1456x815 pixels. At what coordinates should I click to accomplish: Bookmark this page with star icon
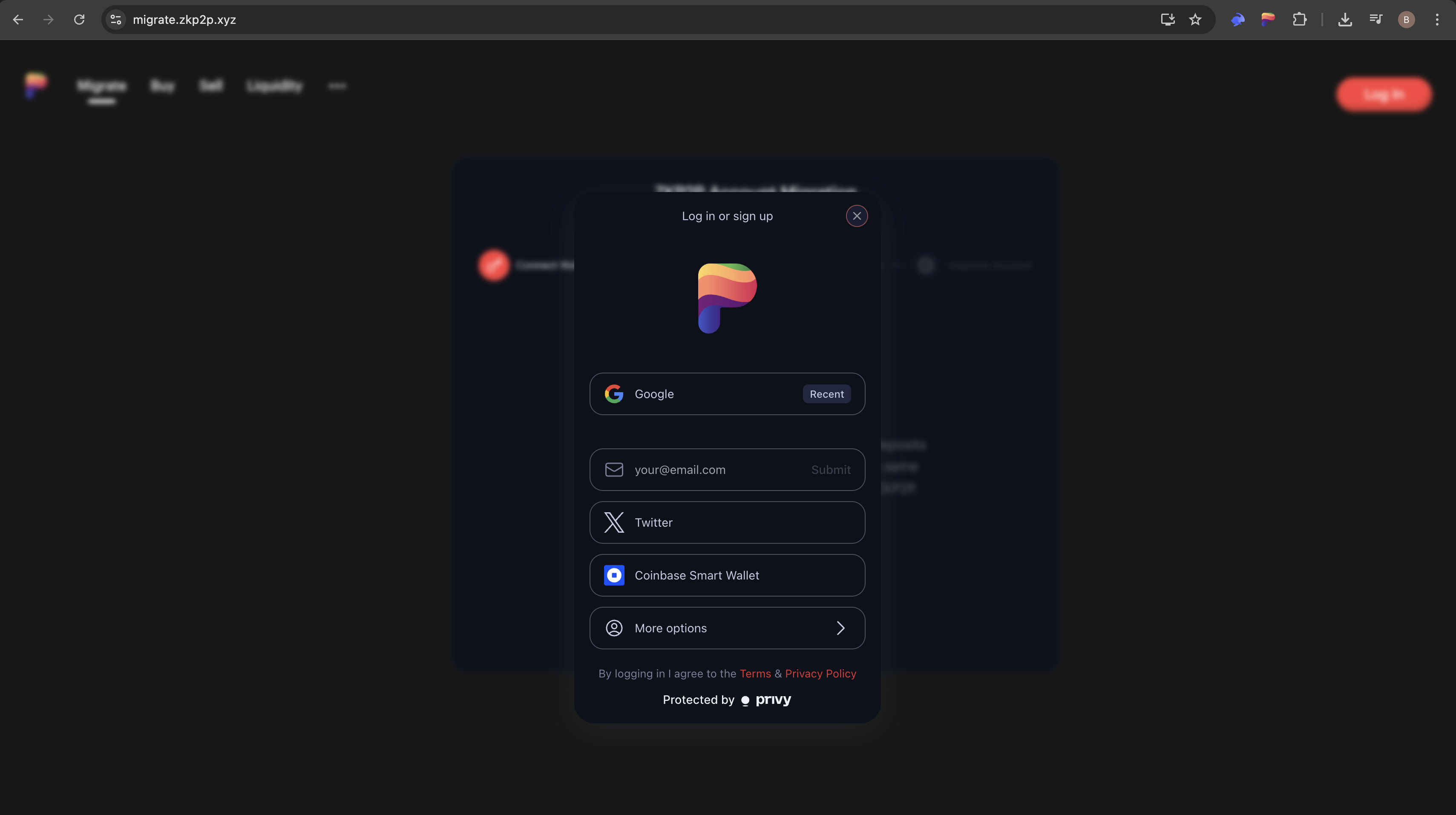(1195, 20)
